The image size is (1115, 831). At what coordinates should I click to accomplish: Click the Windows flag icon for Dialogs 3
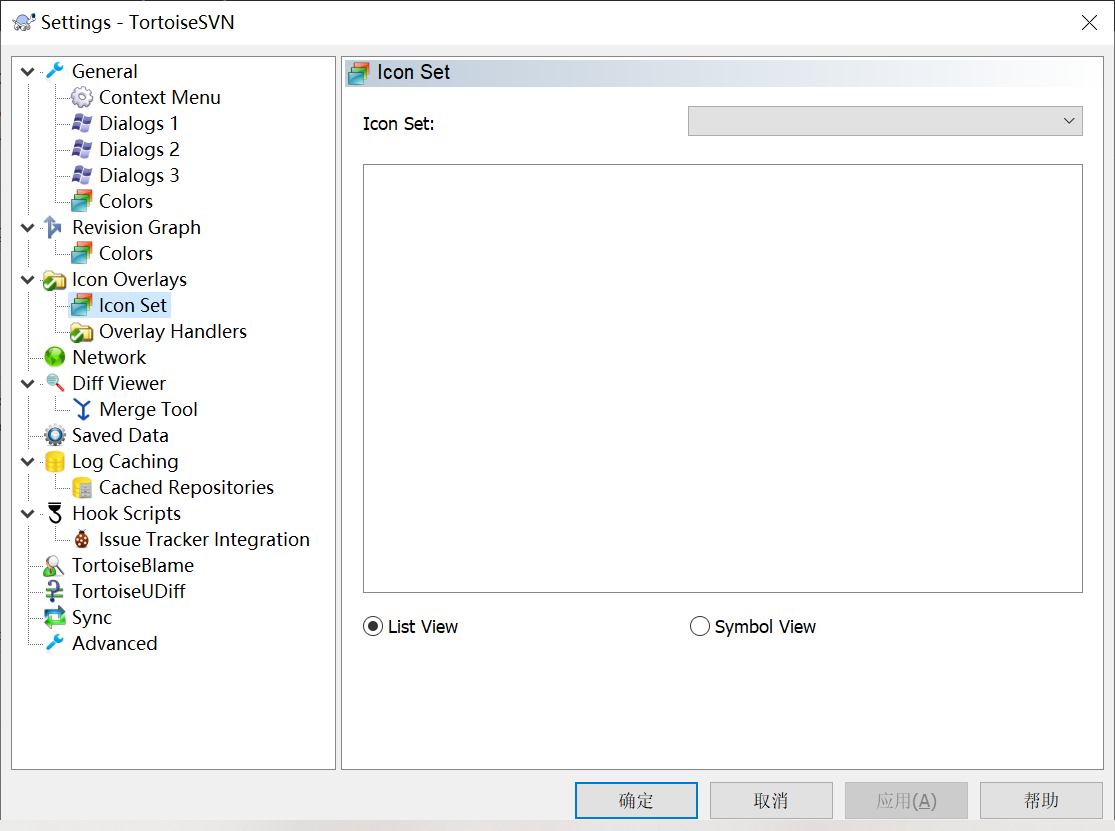(82, 175)
